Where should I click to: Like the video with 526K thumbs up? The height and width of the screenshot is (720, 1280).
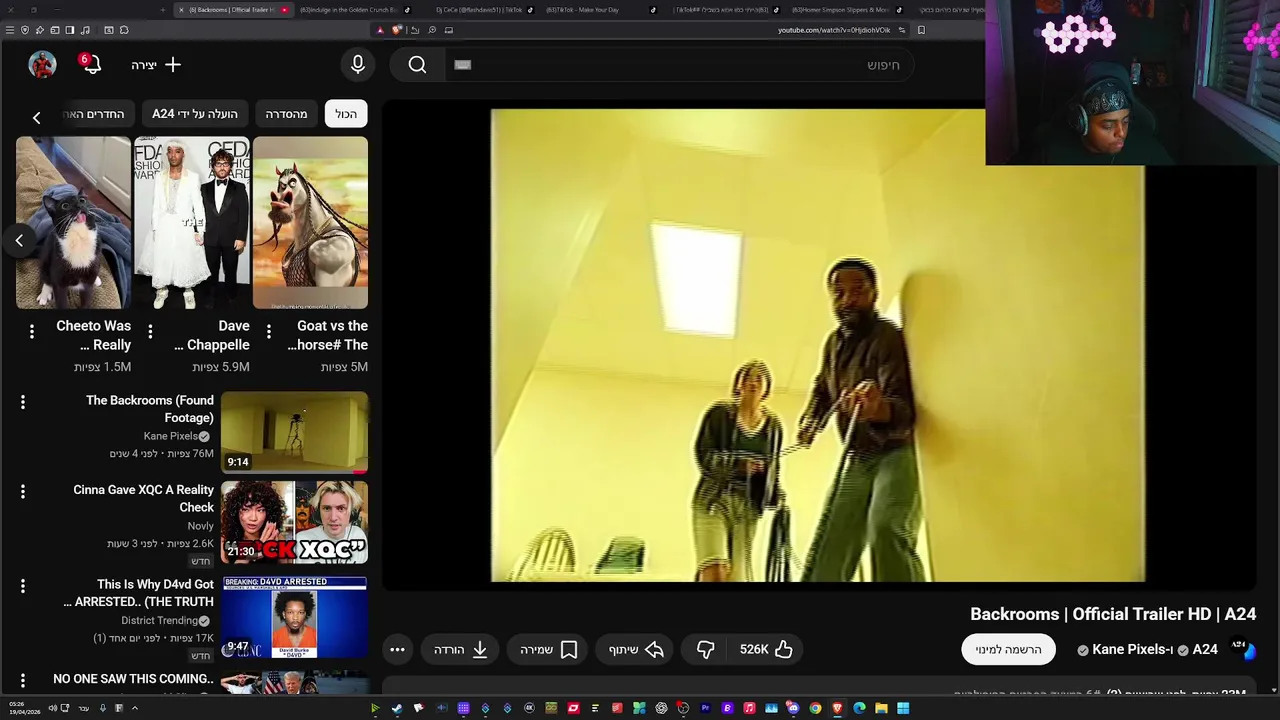(x=766, y=650)
